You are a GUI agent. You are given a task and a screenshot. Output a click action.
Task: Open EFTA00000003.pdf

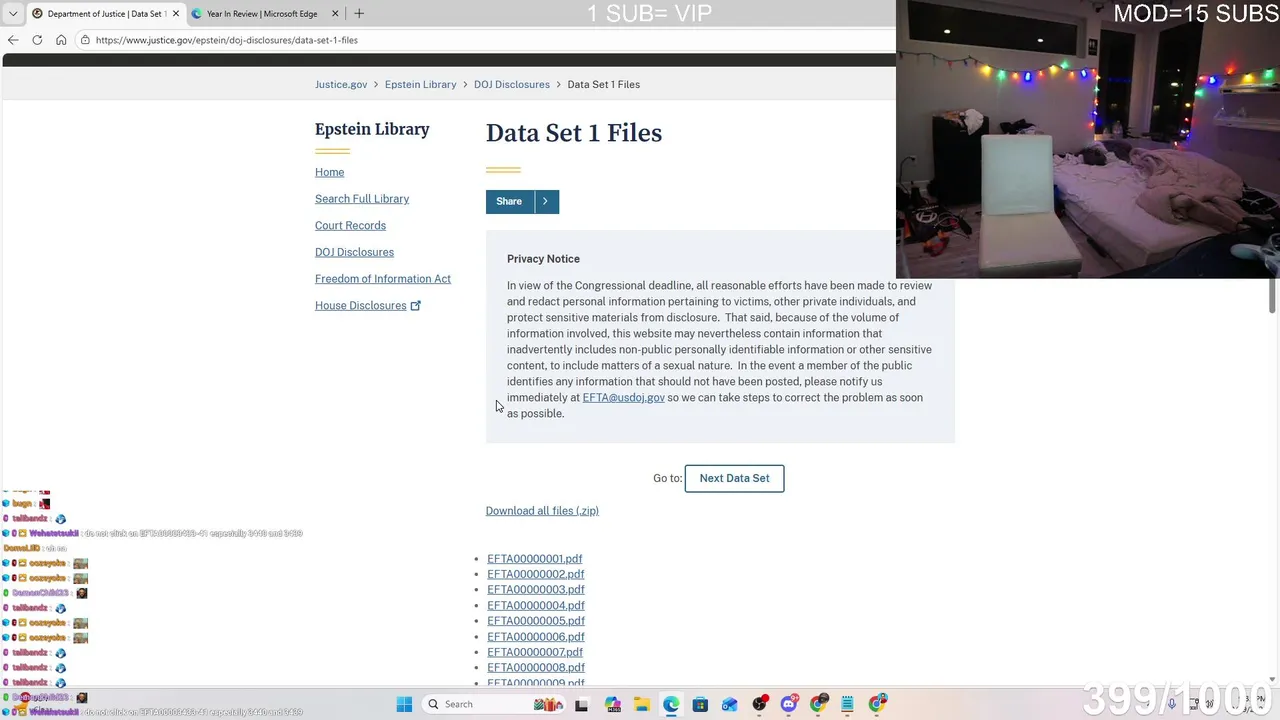coord(535,590)
